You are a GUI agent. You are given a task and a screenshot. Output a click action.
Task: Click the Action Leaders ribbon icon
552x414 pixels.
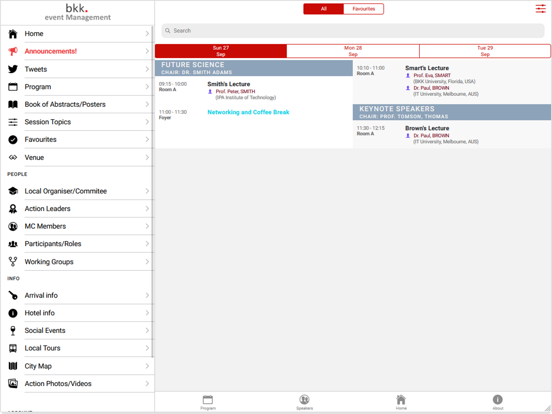click(13, 209)
